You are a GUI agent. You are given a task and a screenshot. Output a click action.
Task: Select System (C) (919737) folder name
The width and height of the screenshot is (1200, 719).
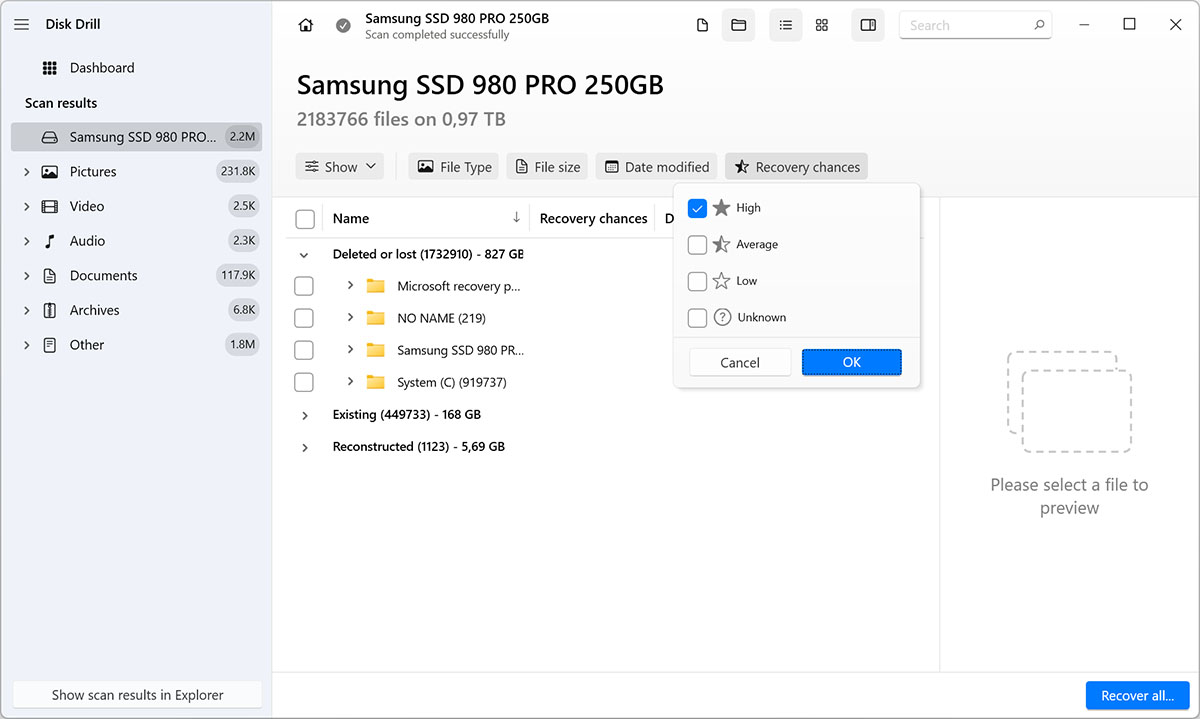pyautogui.click(x=452, y=382)
